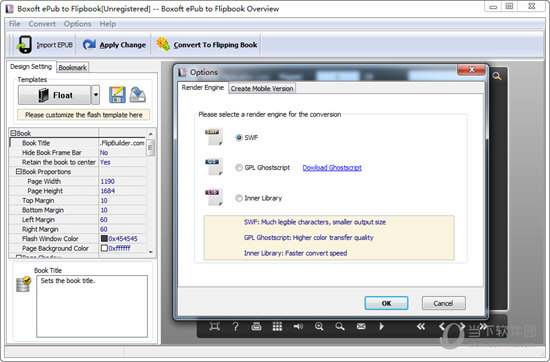
Task: Click the Book Title description text box
Action: coord(92,306)
